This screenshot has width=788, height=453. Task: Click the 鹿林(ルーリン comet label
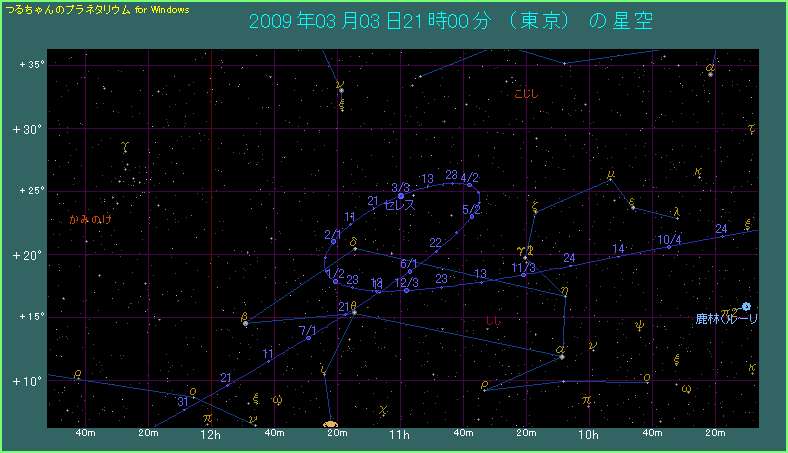tap(726, 319)
